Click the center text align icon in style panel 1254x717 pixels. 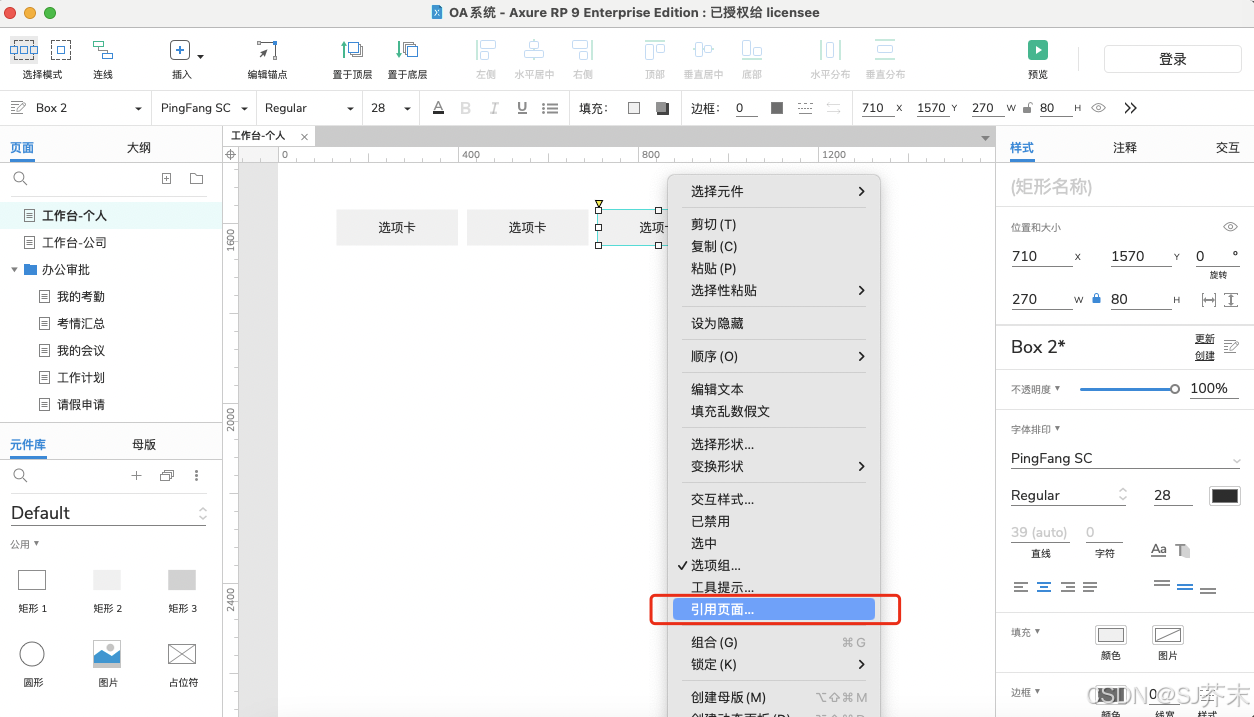[1044, 587]
